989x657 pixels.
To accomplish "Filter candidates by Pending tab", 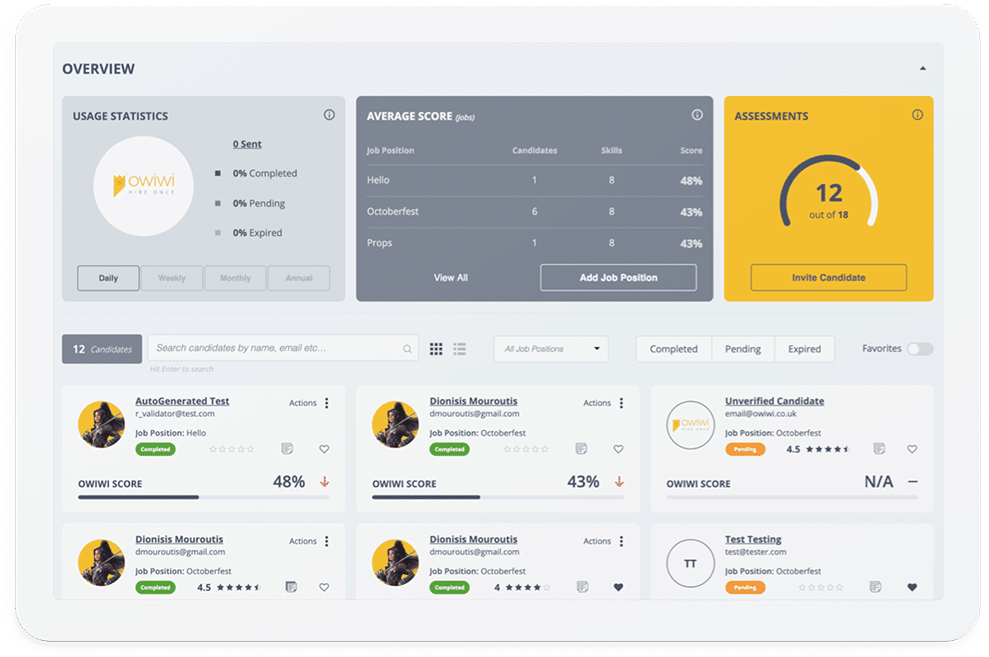I will 743,349.
